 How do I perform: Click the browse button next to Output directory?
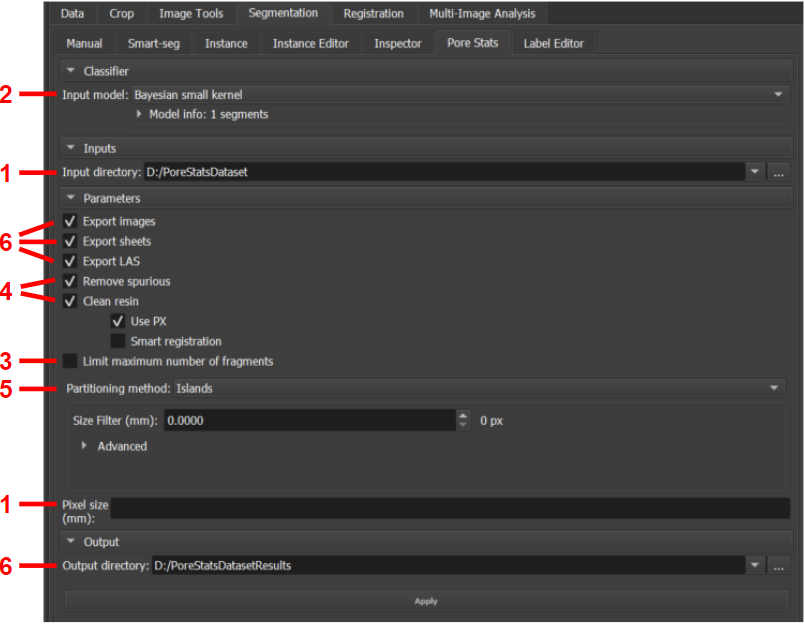tap(779, 566)
